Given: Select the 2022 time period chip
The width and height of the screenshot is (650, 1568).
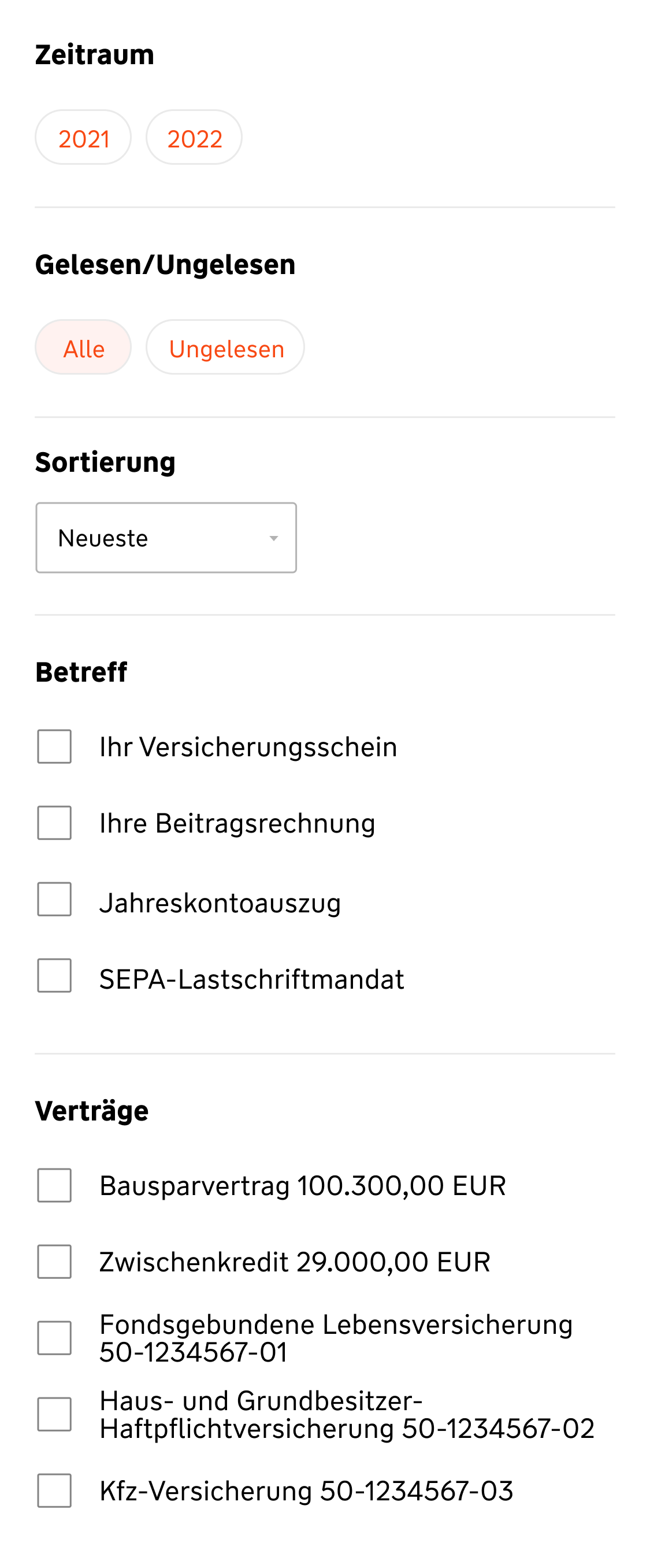Looking at the screenshot, I should point(194,138).
